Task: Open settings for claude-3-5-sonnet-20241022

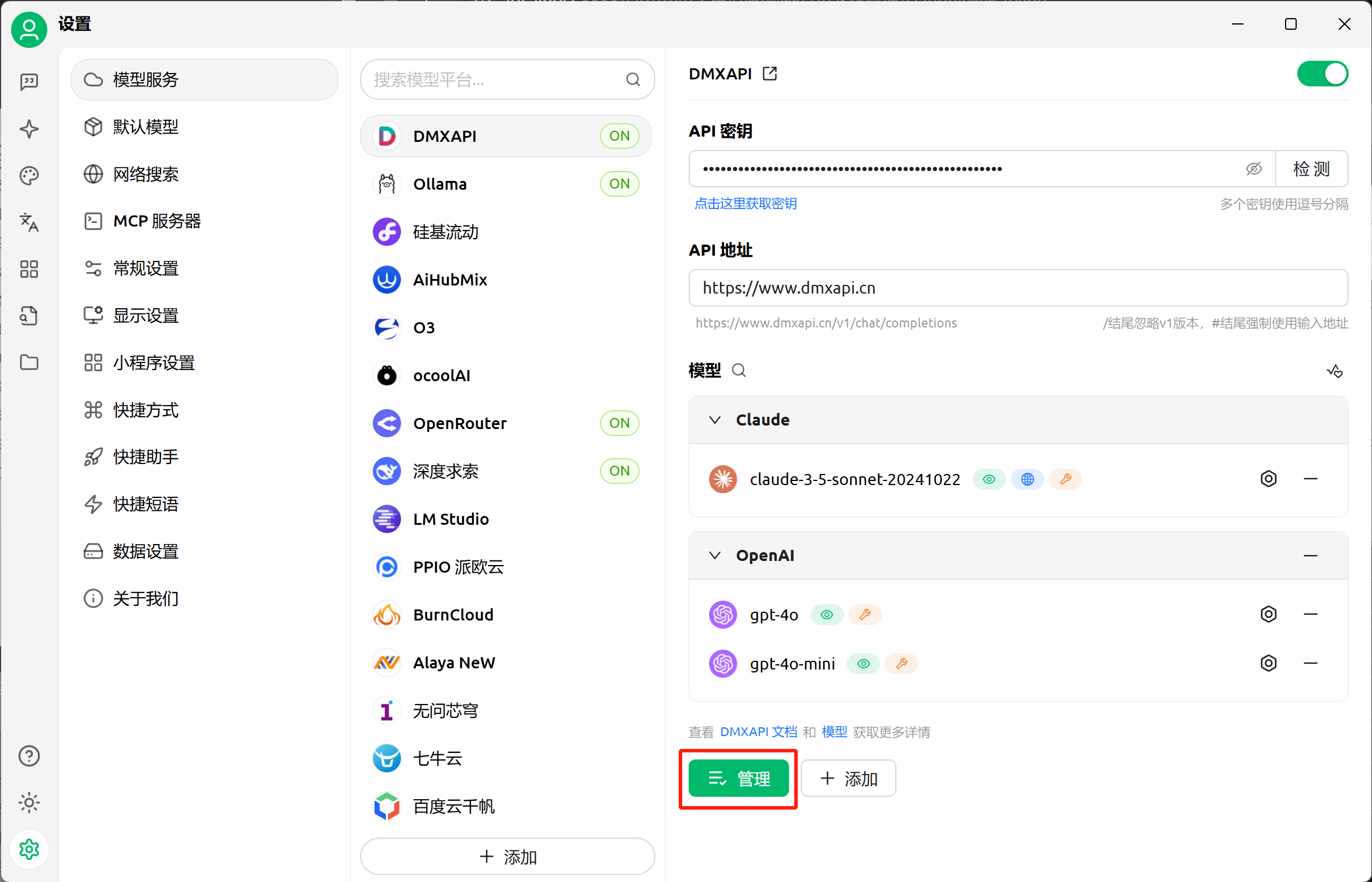Action: tap(1268, 479)
